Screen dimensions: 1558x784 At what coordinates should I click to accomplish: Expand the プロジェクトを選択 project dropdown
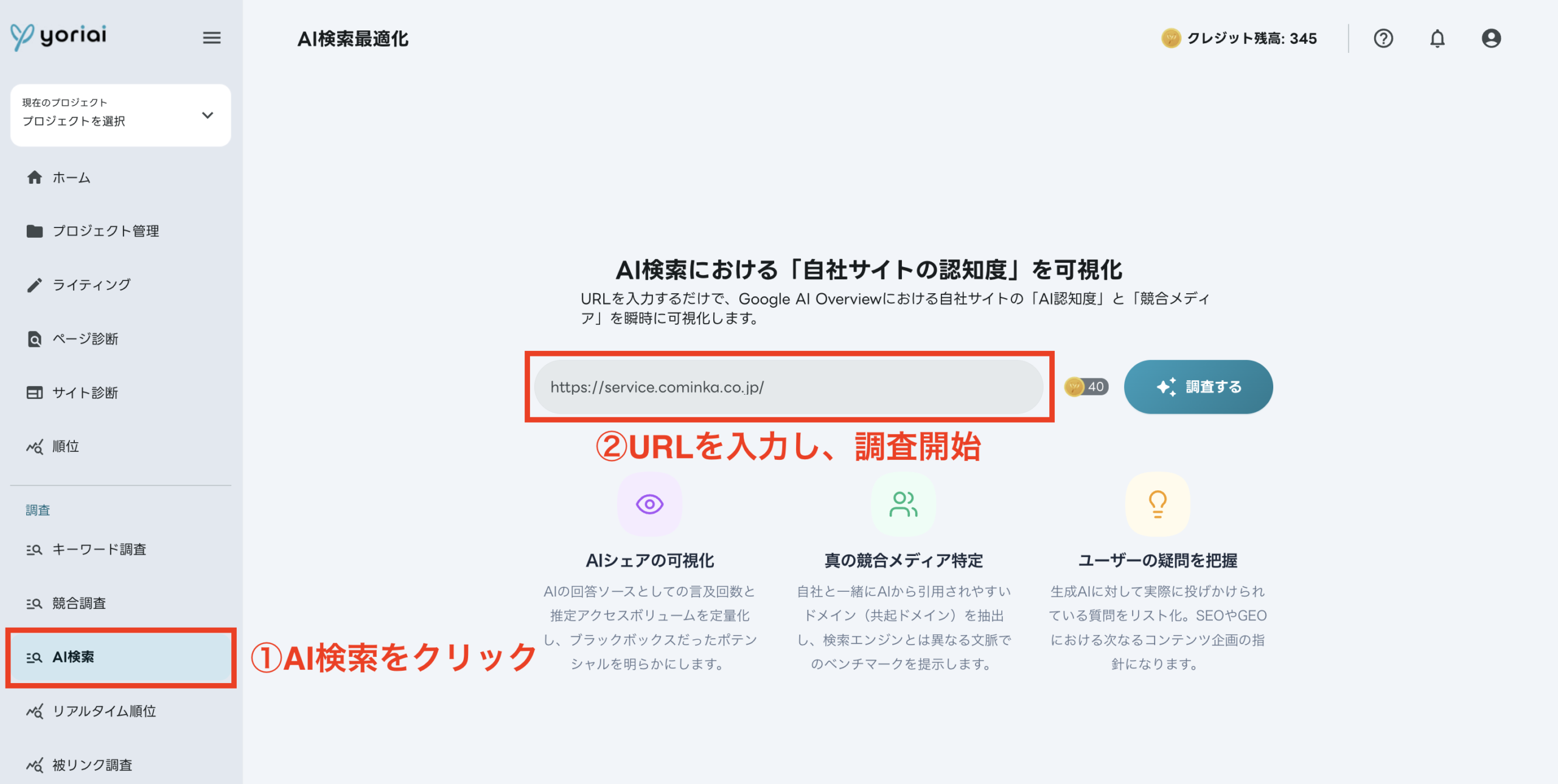point(121,115)
